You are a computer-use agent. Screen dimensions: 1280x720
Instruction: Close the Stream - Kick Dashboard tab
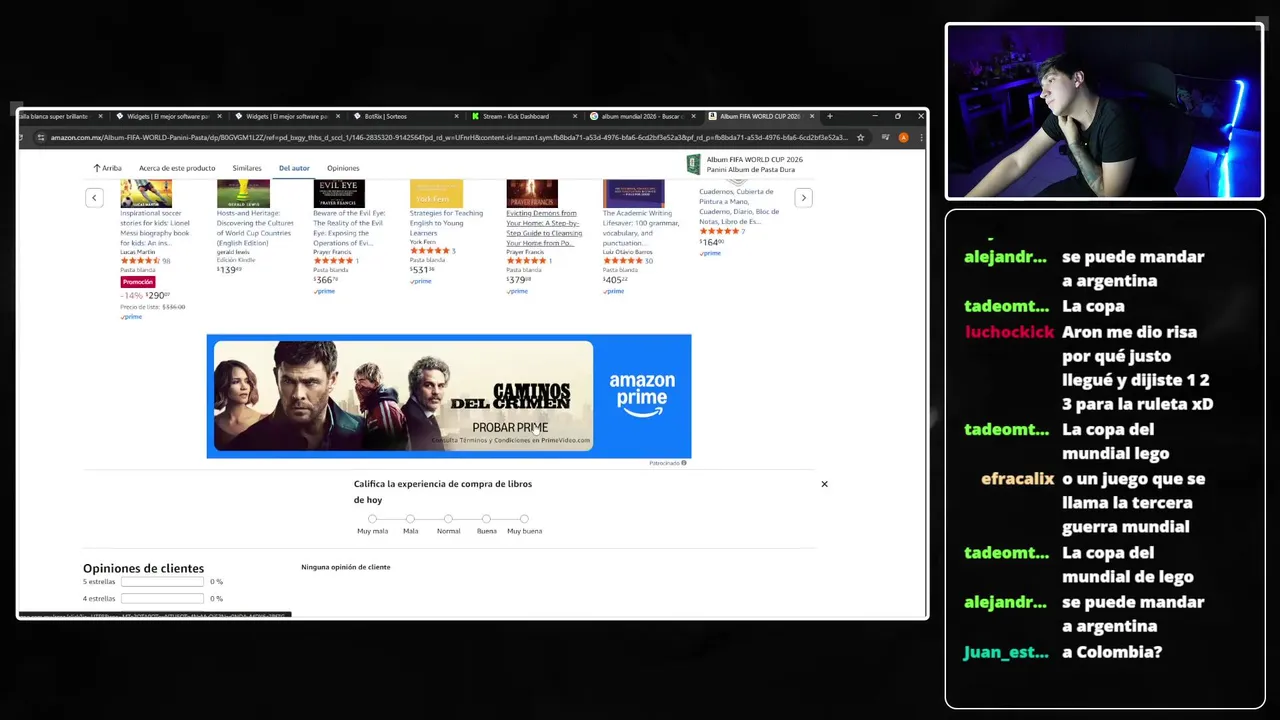coord(575,116)
